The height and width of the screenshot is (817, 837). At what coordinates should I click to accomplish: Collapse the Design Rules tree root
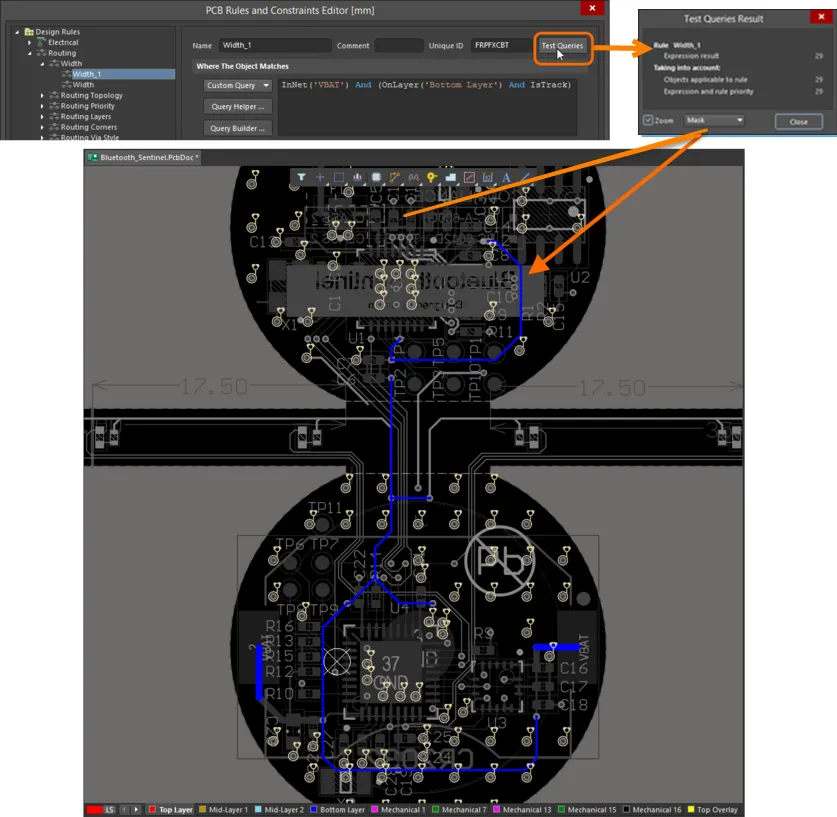point(17,32)
